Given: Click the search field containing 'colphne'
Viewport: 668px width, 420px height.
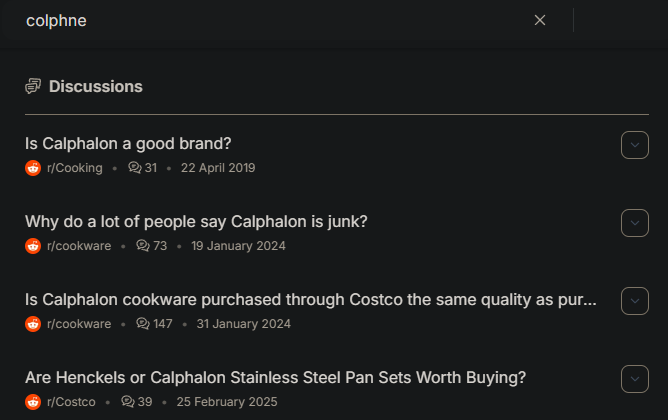Looking at the screenshot, I should point(273,20).
